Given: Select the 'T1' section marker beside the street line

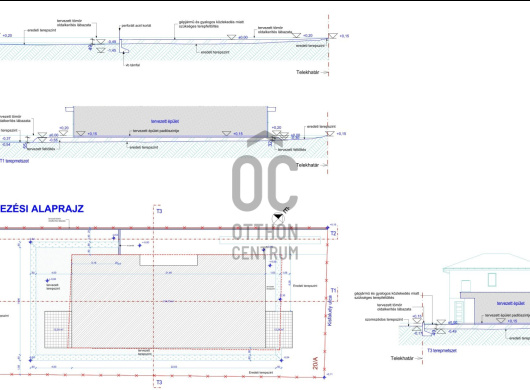Looking at the screenshot, I should tap(333, 290).
